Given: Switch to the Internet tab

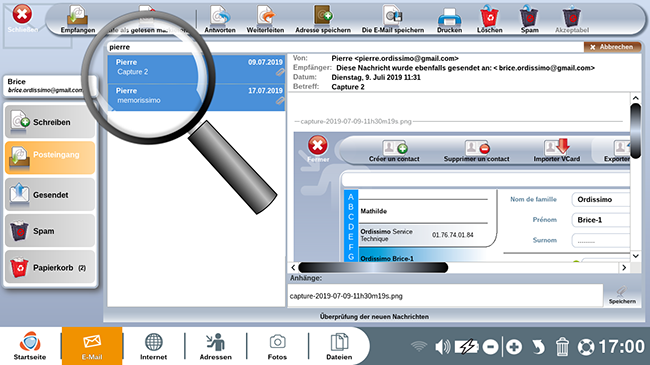Looking at the screenshot, I should pyautogui.click(x=153, y=346).
